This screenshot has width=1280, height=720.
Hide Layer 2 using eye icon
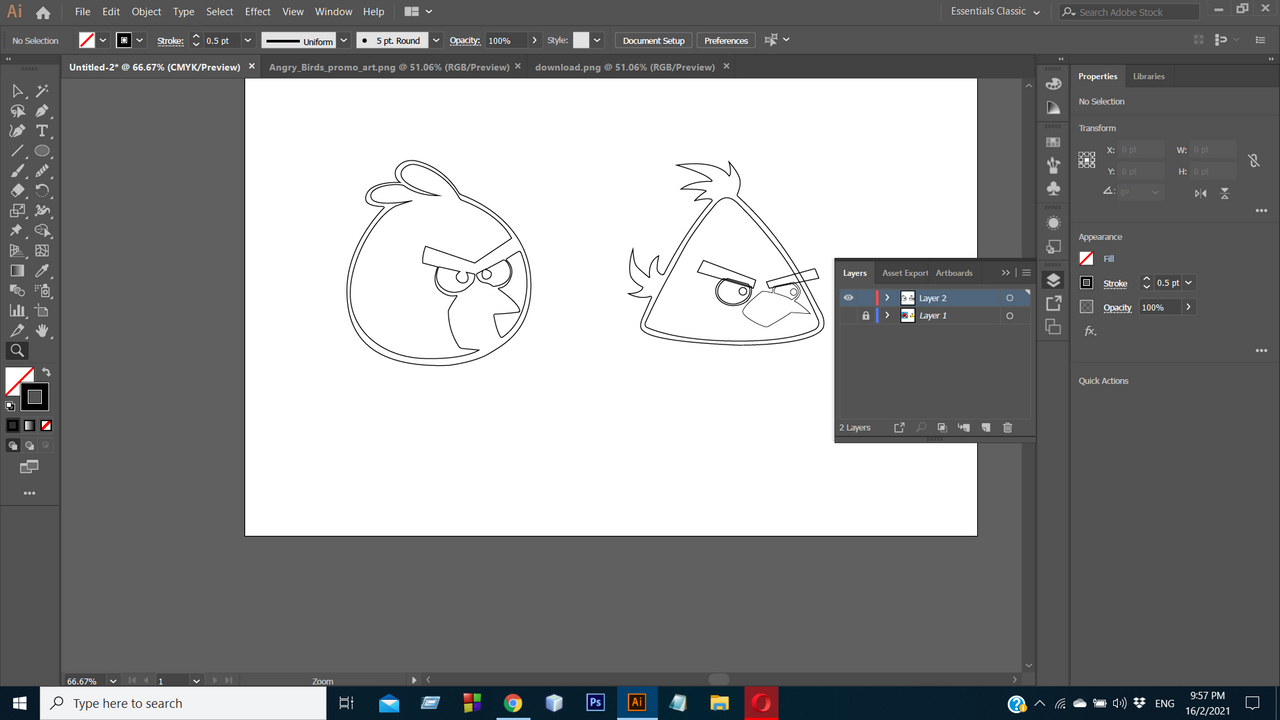tap(848, 298)
